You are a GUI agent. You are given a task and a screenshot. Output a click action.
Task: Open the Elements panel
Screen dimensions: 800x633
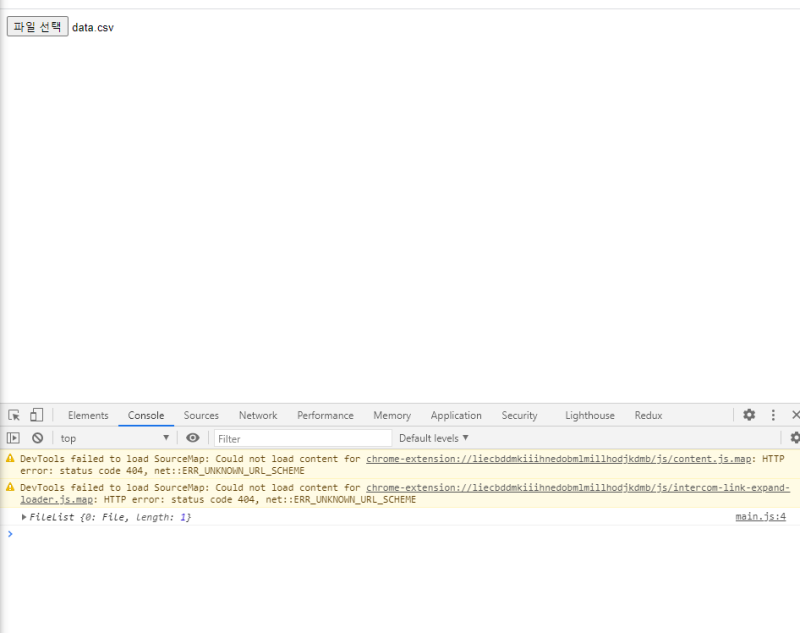tap(88, 414)
